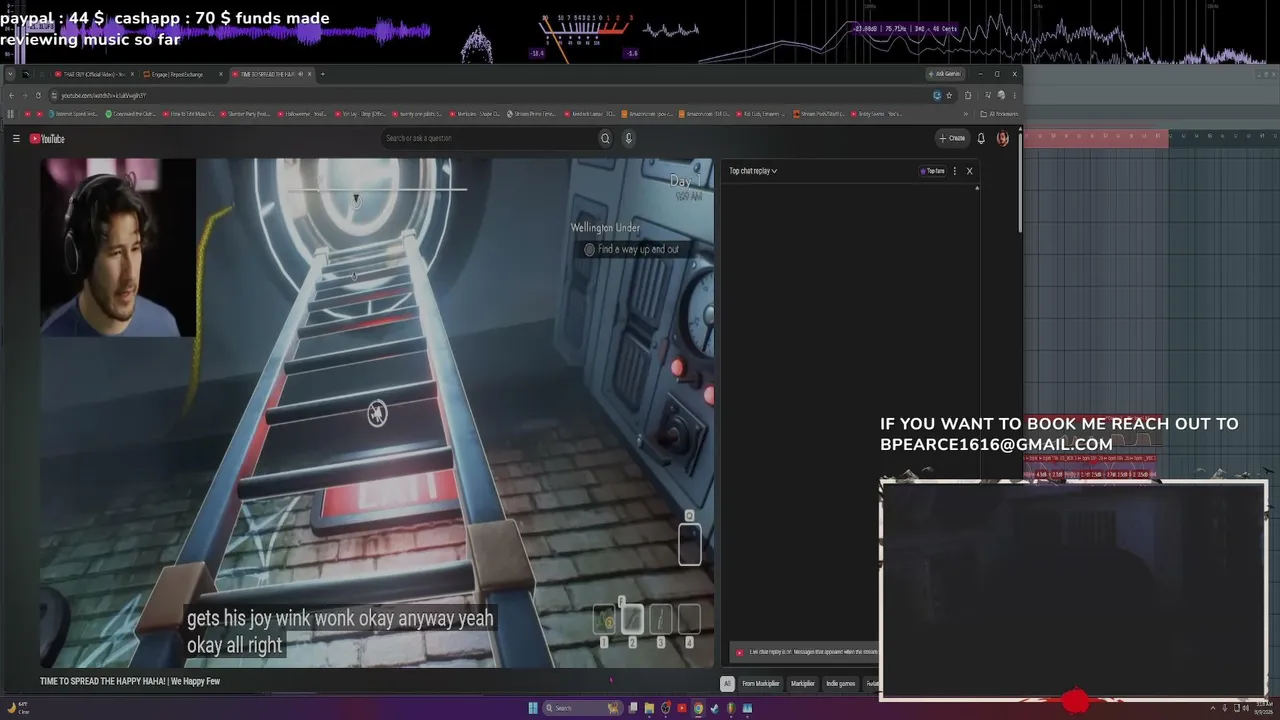Open Google Chrome from the taskbar
Viewport: 1280px width, 720px height.
tap(698, 708)
